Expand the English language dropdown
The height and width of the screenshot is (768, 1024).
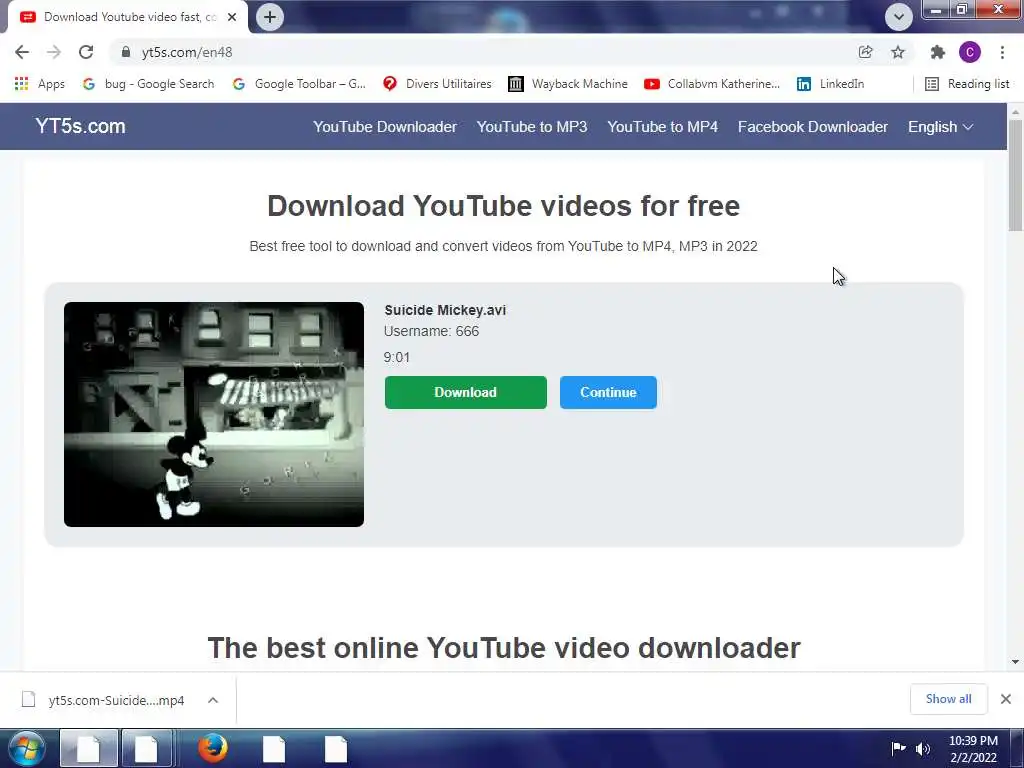pyautogui.click(x=940, y=127)
